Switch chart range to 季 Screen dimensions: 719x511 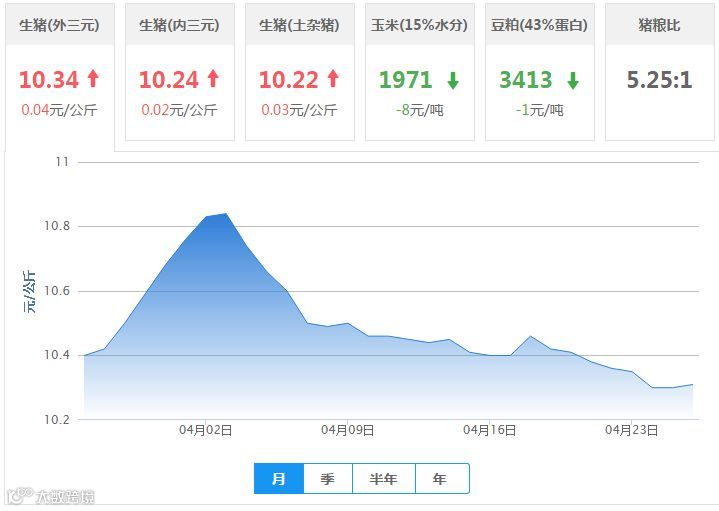(328, 478)
